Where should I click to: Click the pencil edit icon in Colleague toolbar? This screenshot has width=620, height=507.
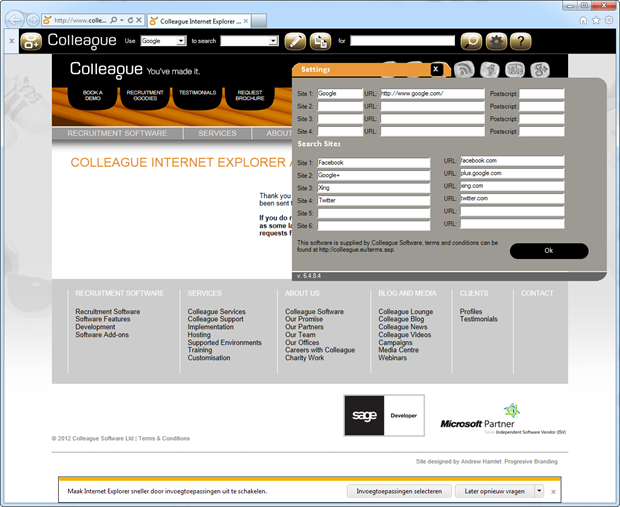coord(295,41)
